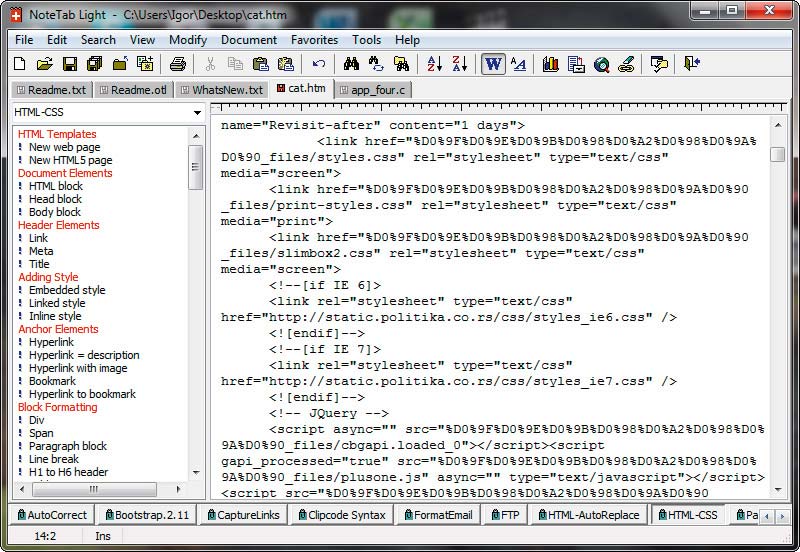Click the editor's vertical scrollbar thumb
The width and height of the screenshot is (800, 552).
[778, 154]
